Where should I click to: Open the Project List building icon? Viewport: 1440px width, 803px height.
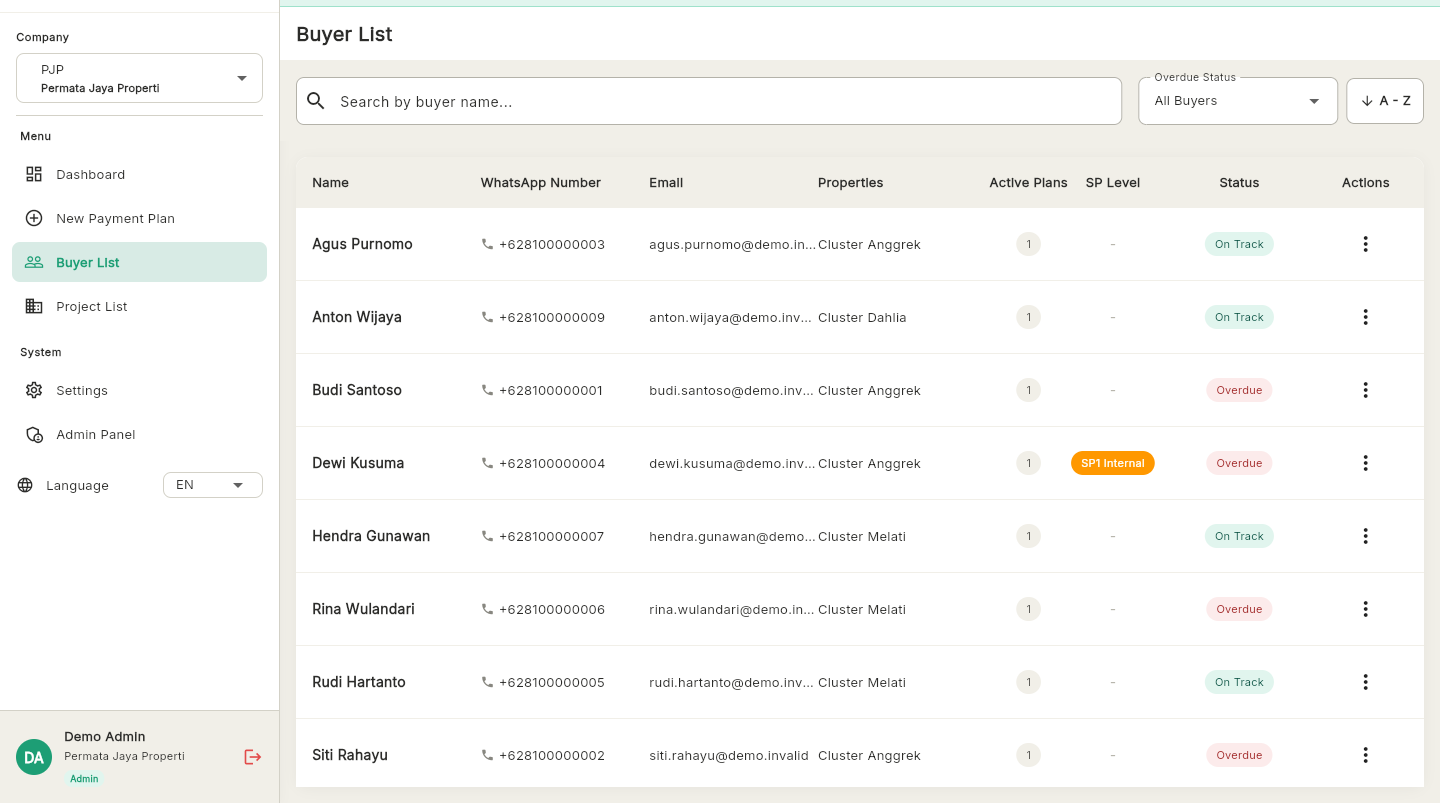(33, 306)
